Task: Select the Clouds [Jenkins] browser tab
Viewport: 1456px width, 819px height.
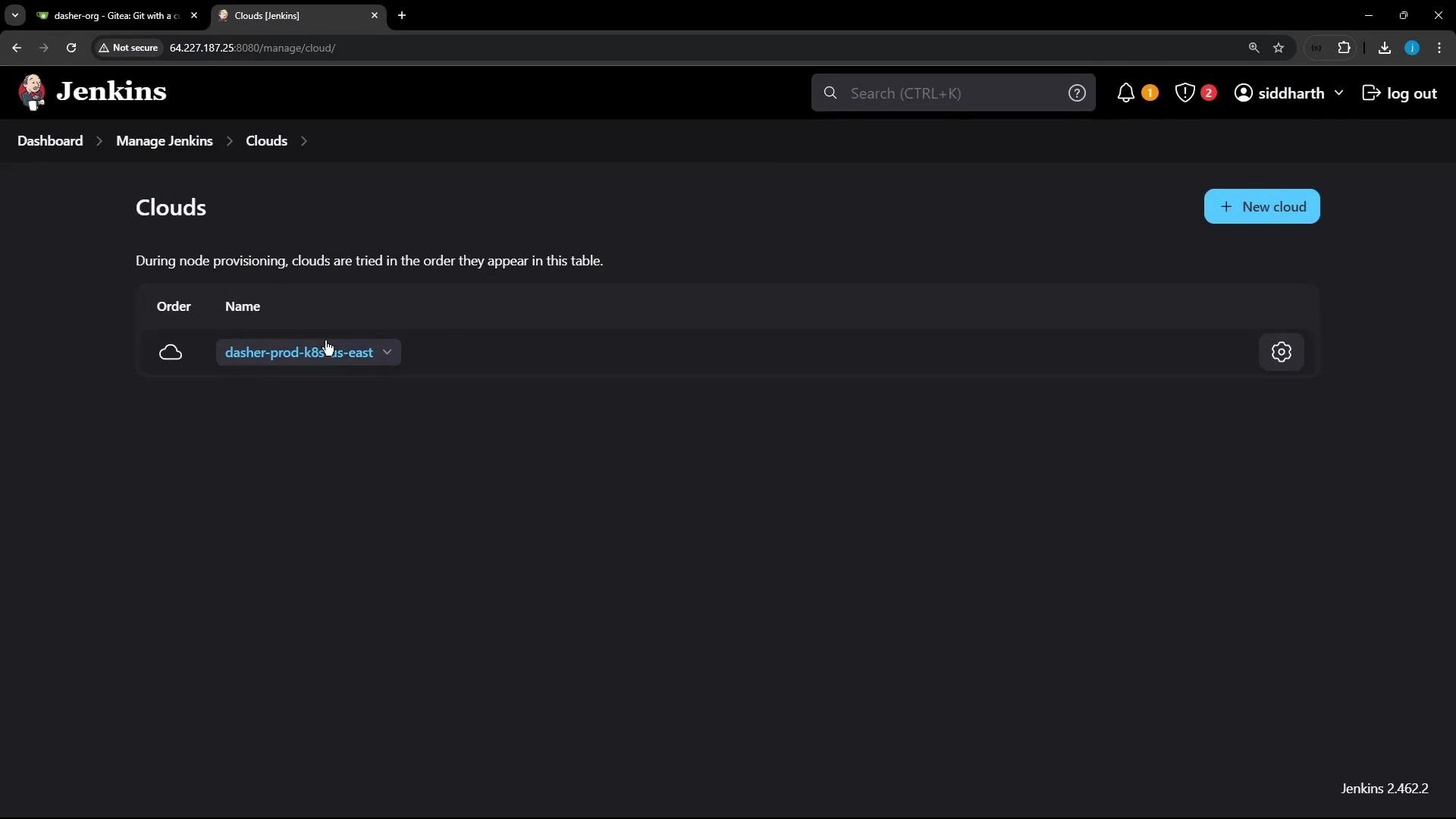Action: click(x=297, y=15)
